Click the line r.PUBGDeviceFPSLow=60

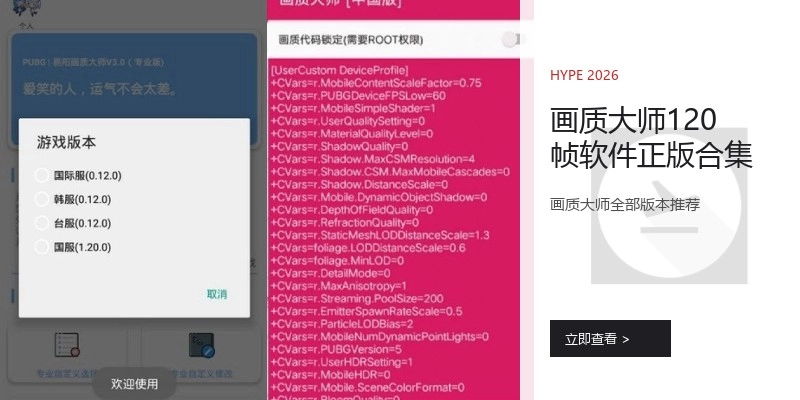tap(358, 96)
